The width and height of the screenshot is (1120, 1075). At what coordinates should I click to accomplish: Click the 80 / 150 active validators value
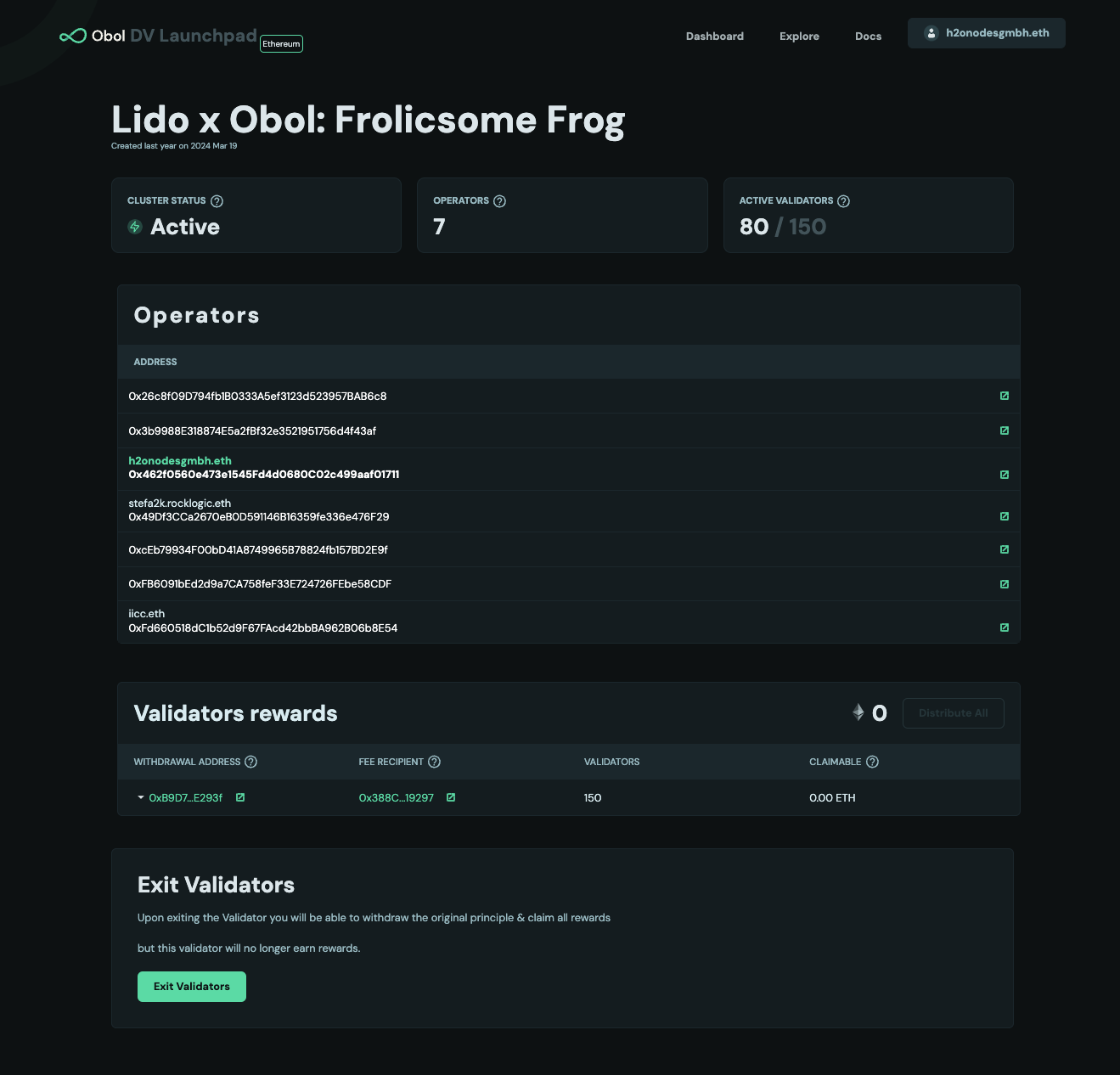pyautogui.click(x=783, y=227)
